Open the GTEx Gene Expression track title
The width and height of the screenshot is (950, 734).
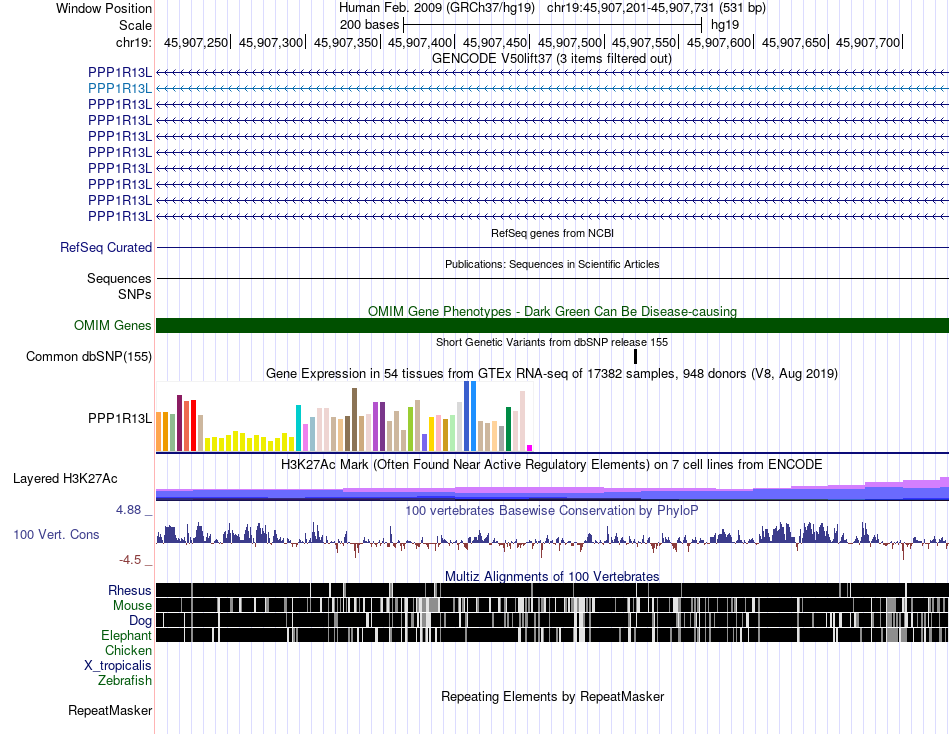[552, 373]
